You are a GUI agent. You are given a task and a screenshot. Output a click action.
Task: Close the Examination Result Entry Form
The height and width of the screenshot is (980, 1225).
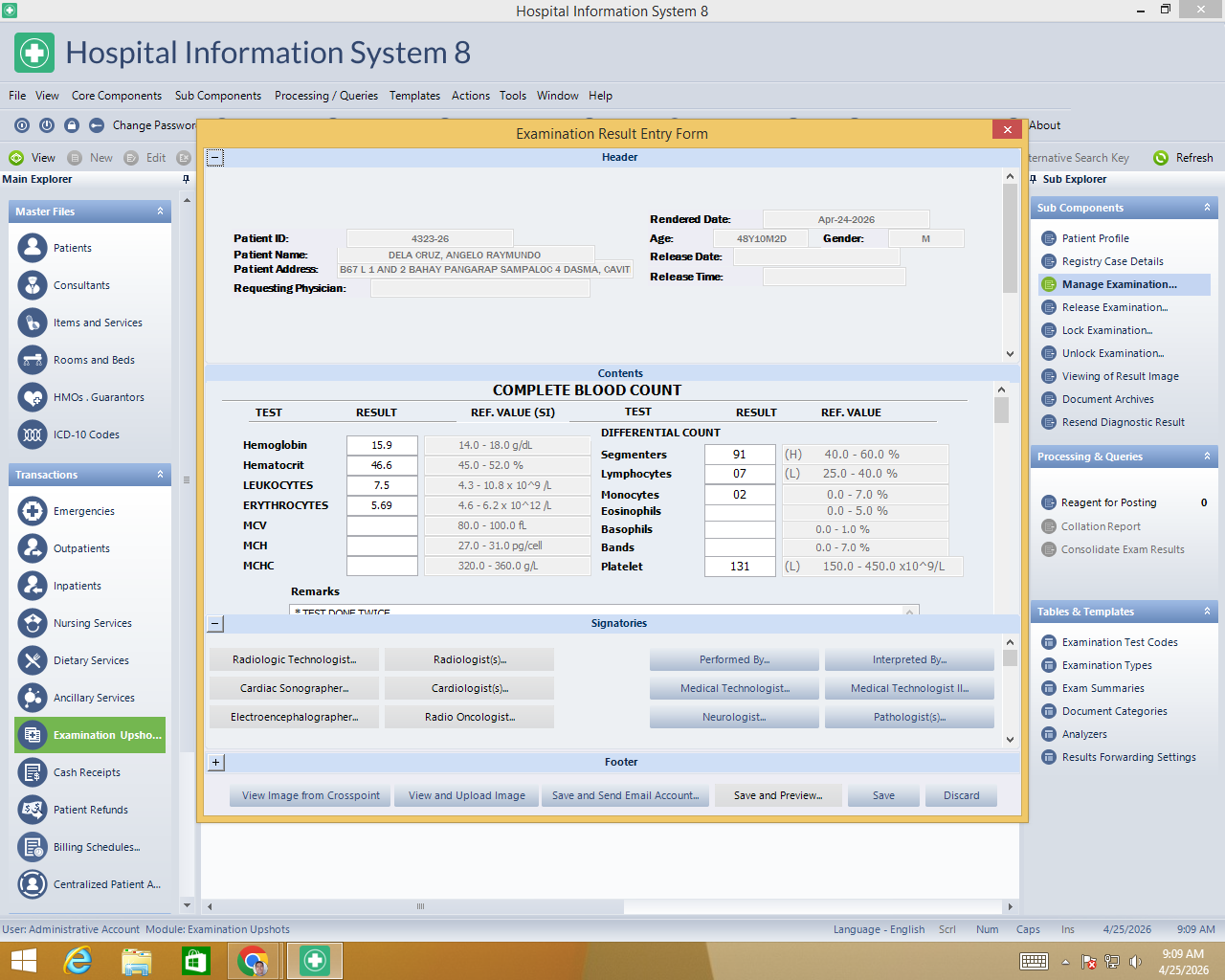pos(1007,130)
